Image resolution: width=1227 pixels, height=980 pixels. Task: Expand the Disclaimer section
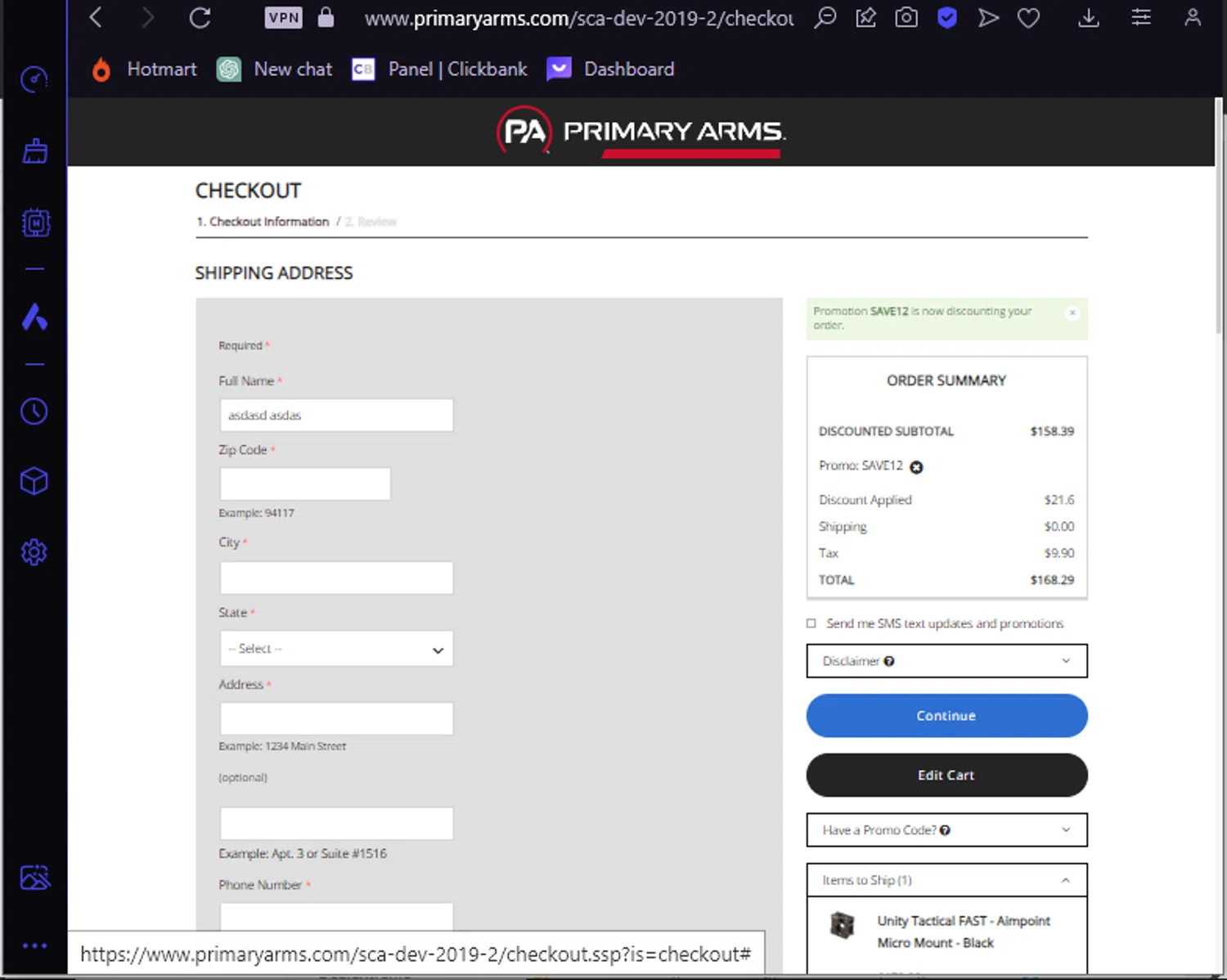tap(947, 661)
